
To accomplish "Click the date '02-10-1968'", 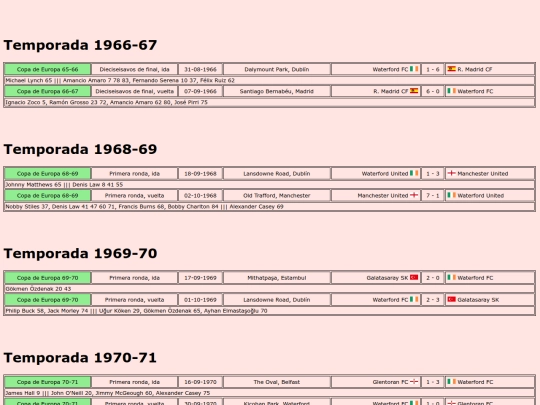I will pyautogui.click(x=200, y=196).
